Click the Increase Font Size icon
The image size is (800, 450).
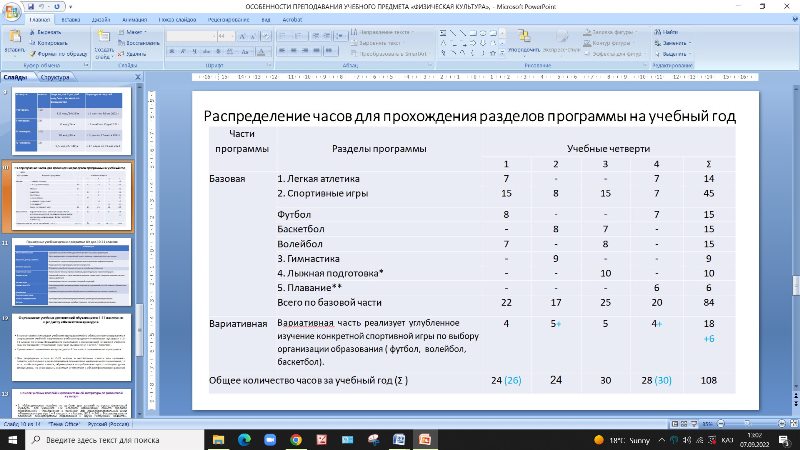pos(242,36)
